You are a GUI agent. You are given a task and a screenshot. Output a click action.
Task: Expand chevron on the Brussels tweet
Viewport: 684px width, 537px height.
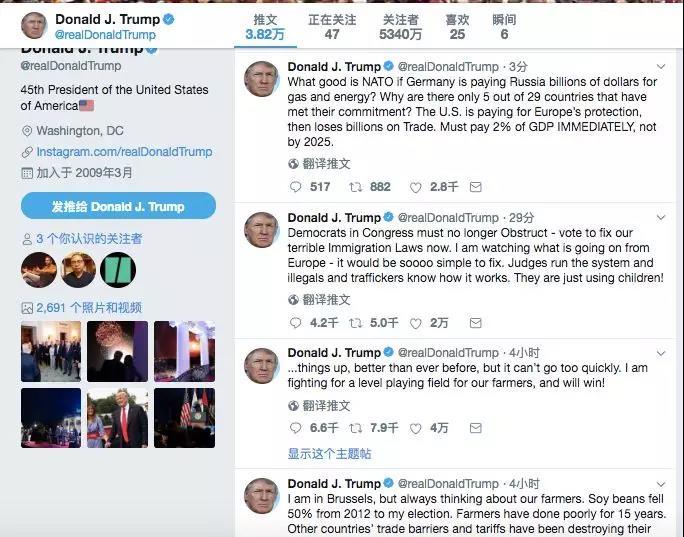pyautogui.click(x=661, y=484)
